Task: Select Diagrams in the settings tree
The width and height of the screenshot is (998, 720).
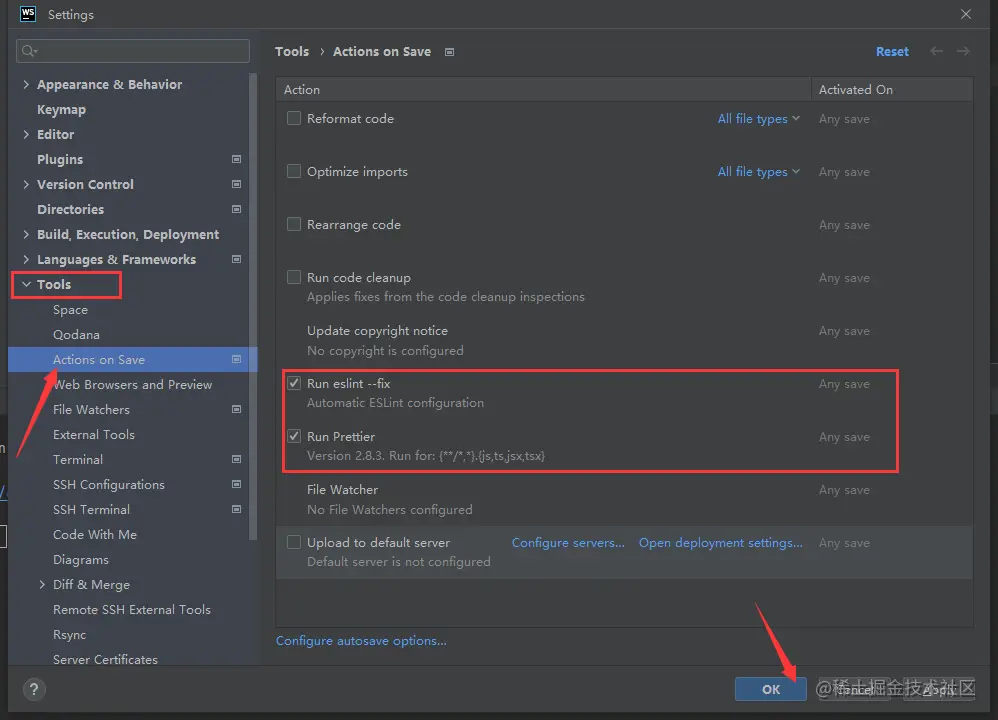Action: [x=81, y=560]
